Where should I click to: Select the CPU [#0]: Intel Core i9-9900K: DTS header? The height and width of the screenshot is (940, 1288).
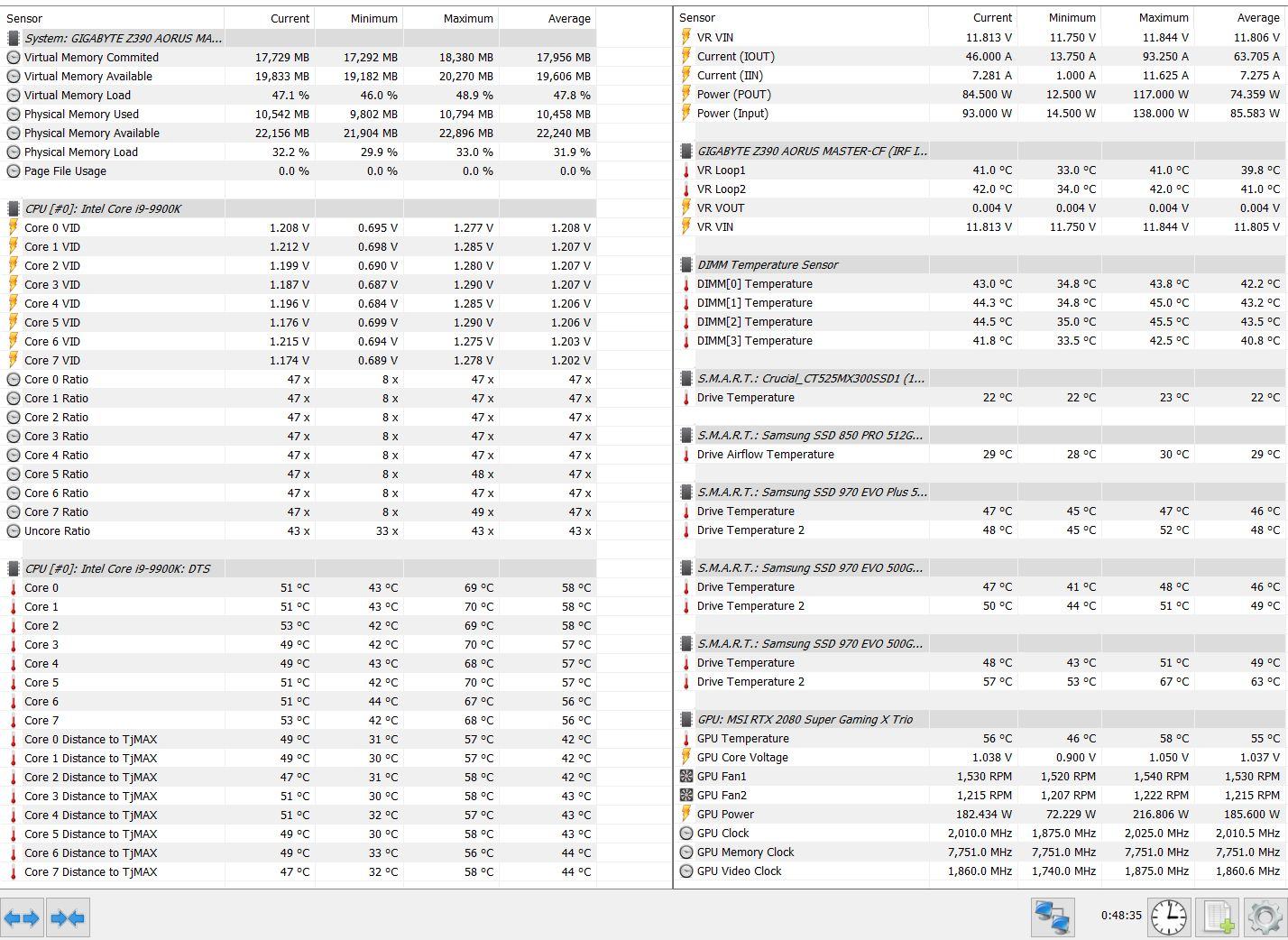298,569
